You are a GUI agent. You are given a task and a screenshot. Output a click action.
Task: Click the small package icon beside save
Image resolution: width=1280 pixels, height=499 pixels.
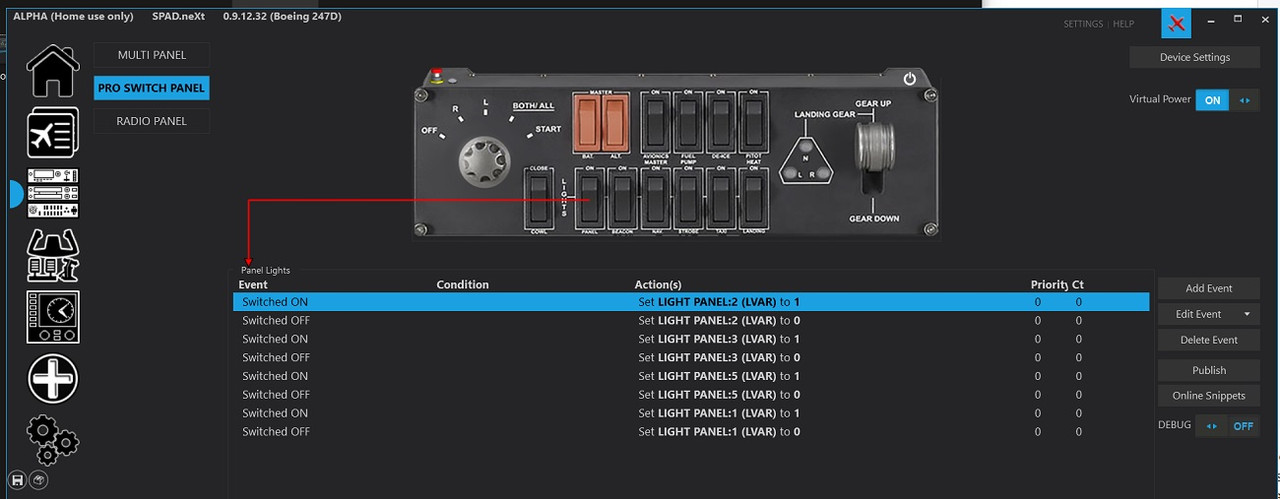coord(39,480)
